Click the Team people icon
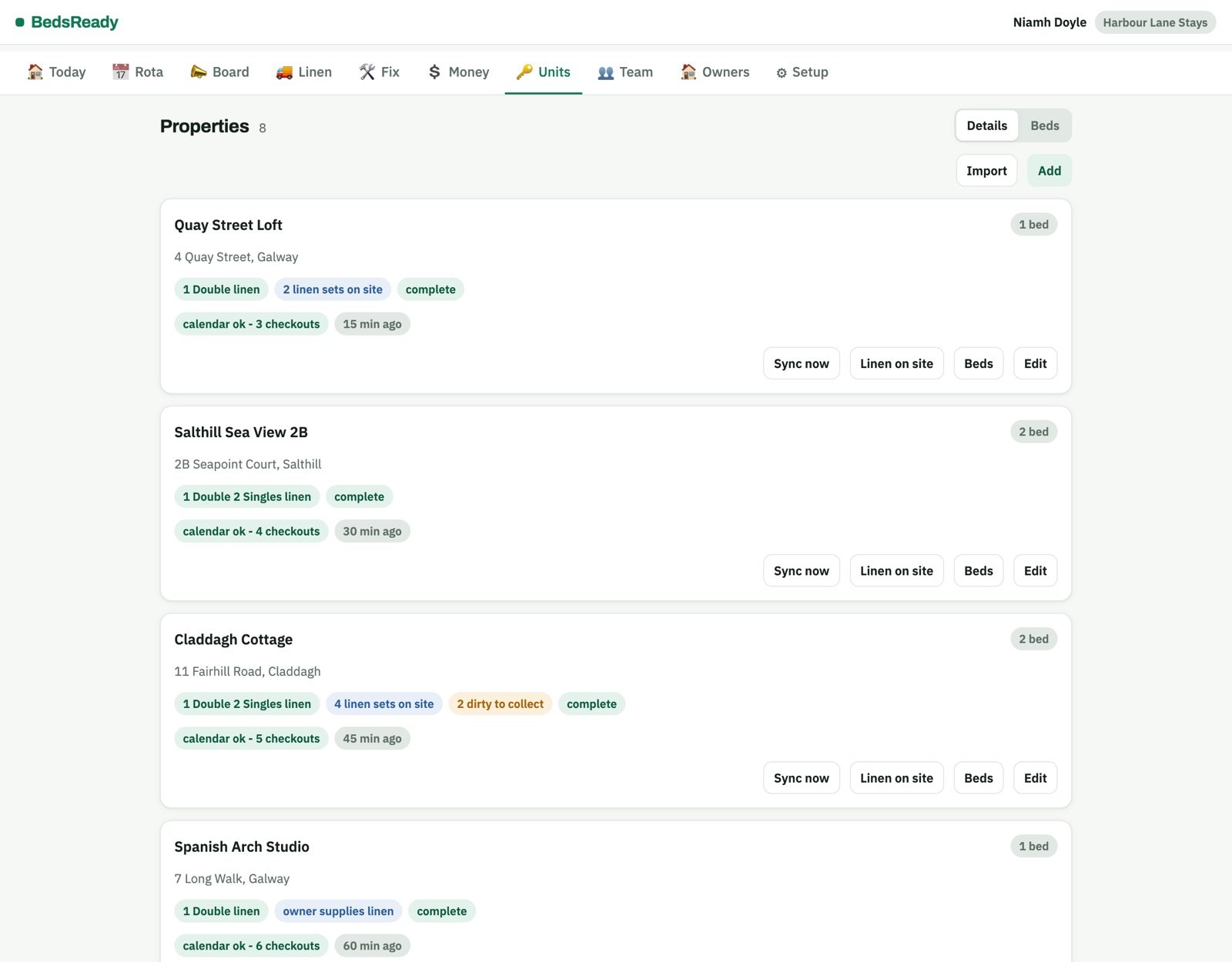1232x962 pixels. click(606, 72)
